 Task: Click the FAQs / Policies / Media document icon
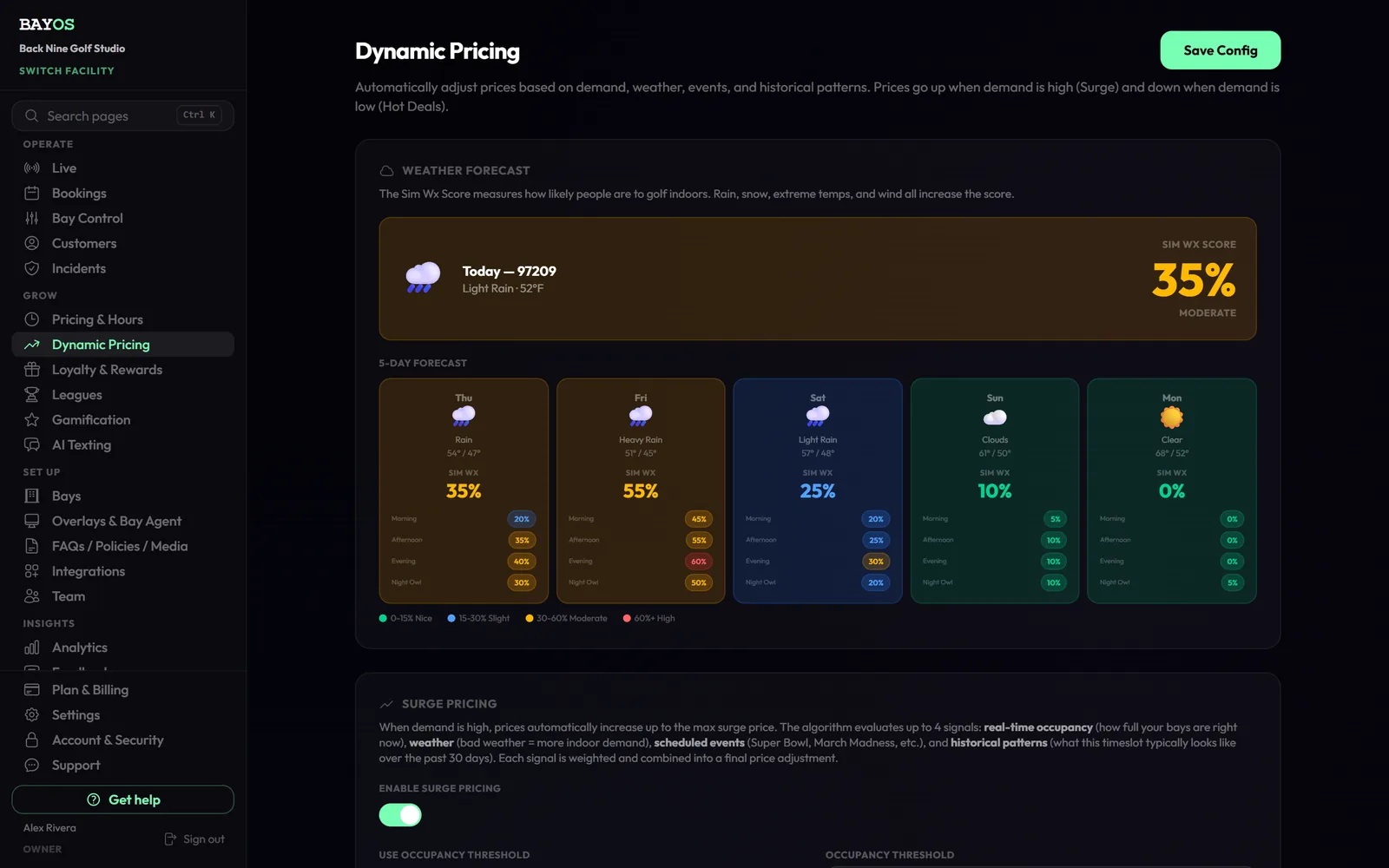coord(32,547)
